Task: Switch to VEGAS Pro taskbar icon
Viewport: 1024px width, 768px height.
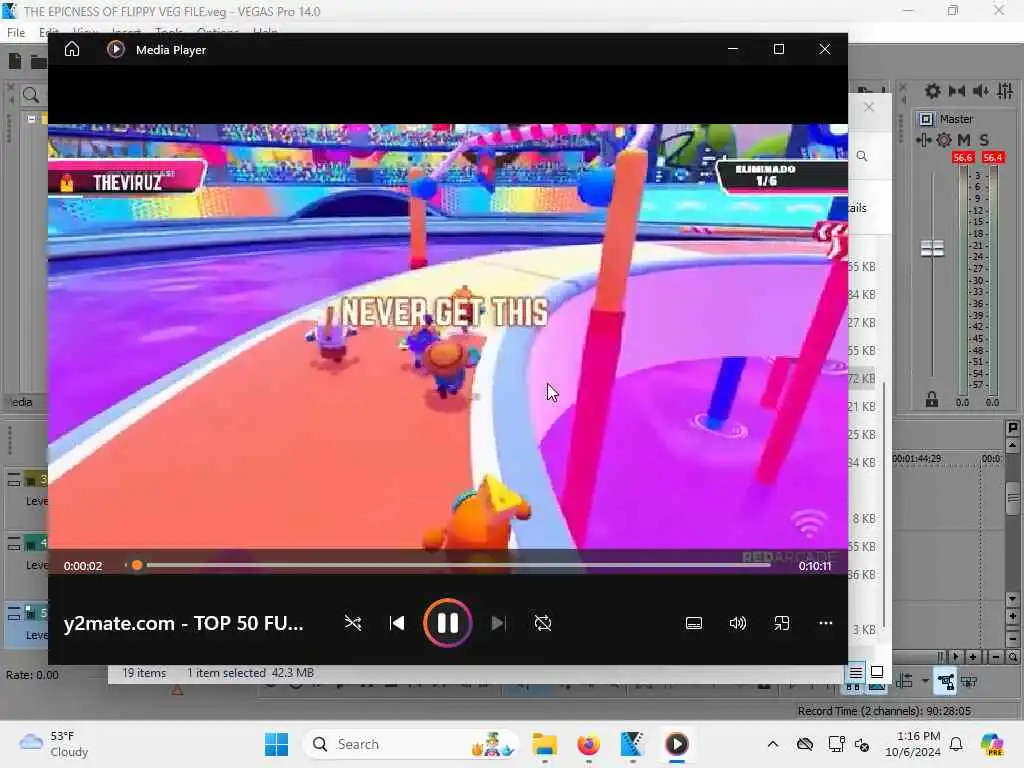Action: tap(632, 744)
